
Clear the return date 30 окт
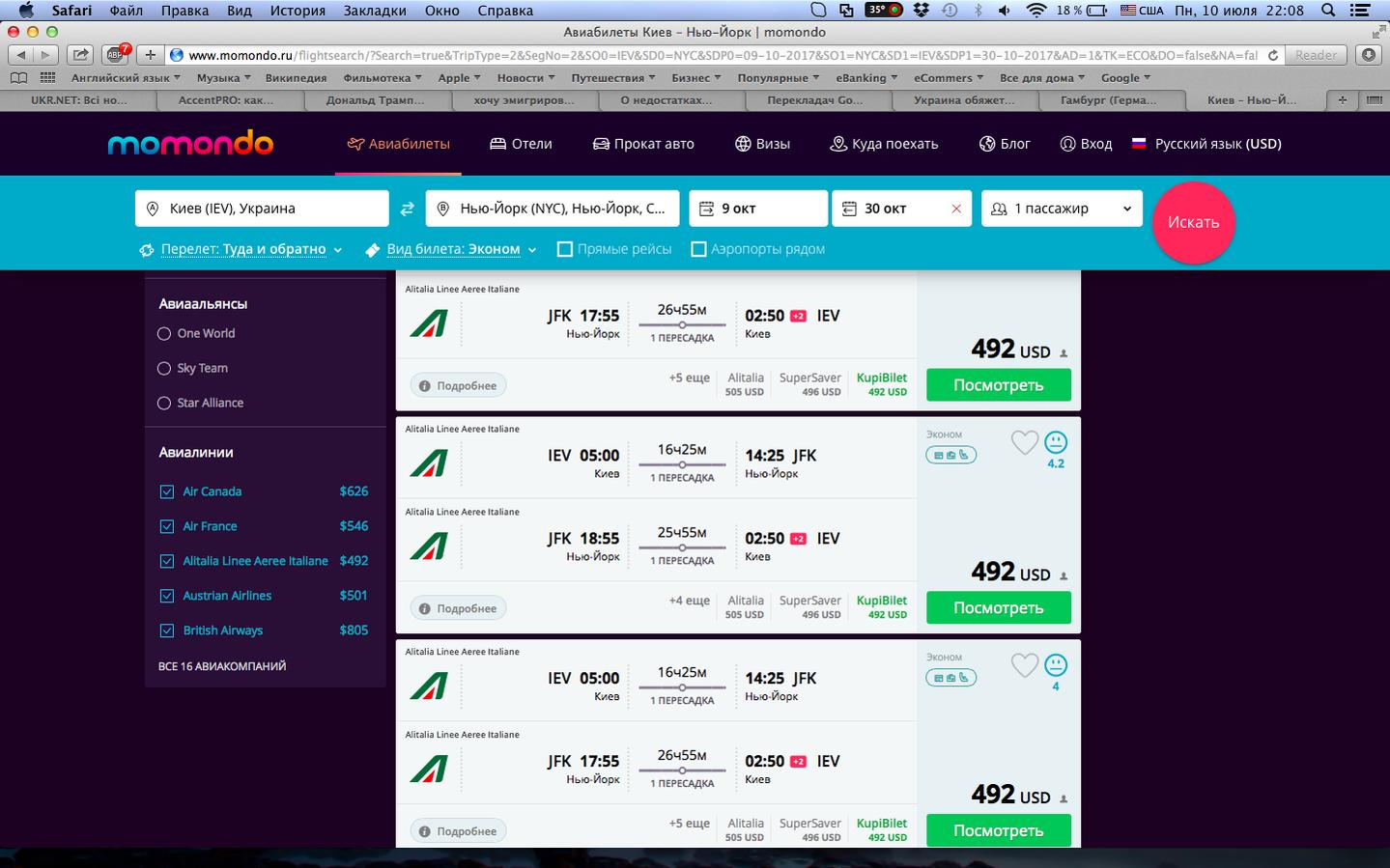(x=956, y=209)
